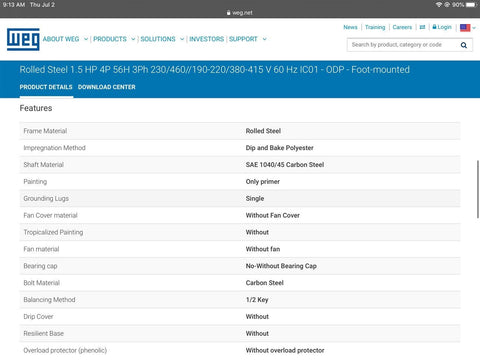Click the Without fan value
The height and width of the screenshot is (360, 480).
(x=263, y=249)
